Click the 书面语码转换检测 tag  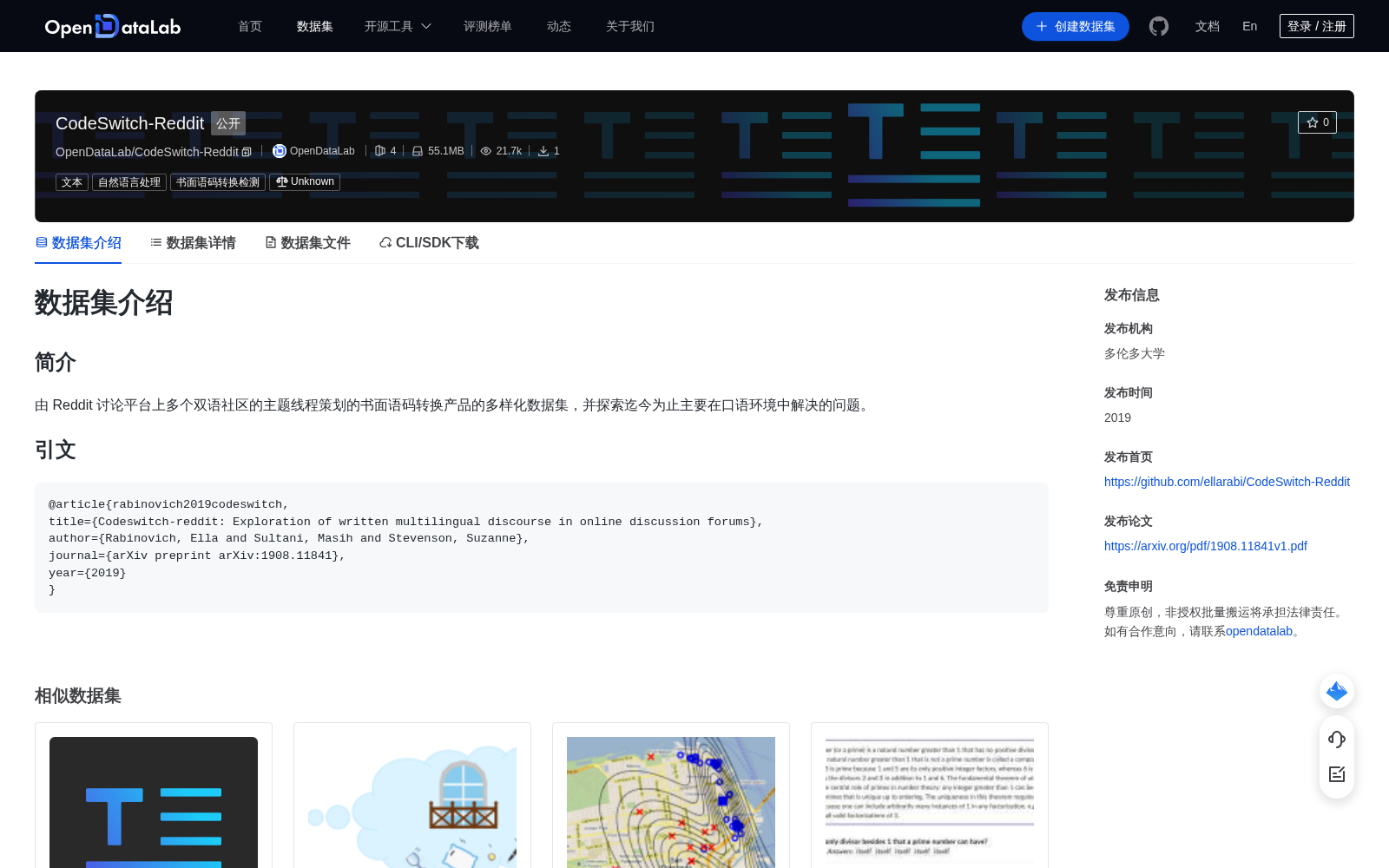coord(218,182)
